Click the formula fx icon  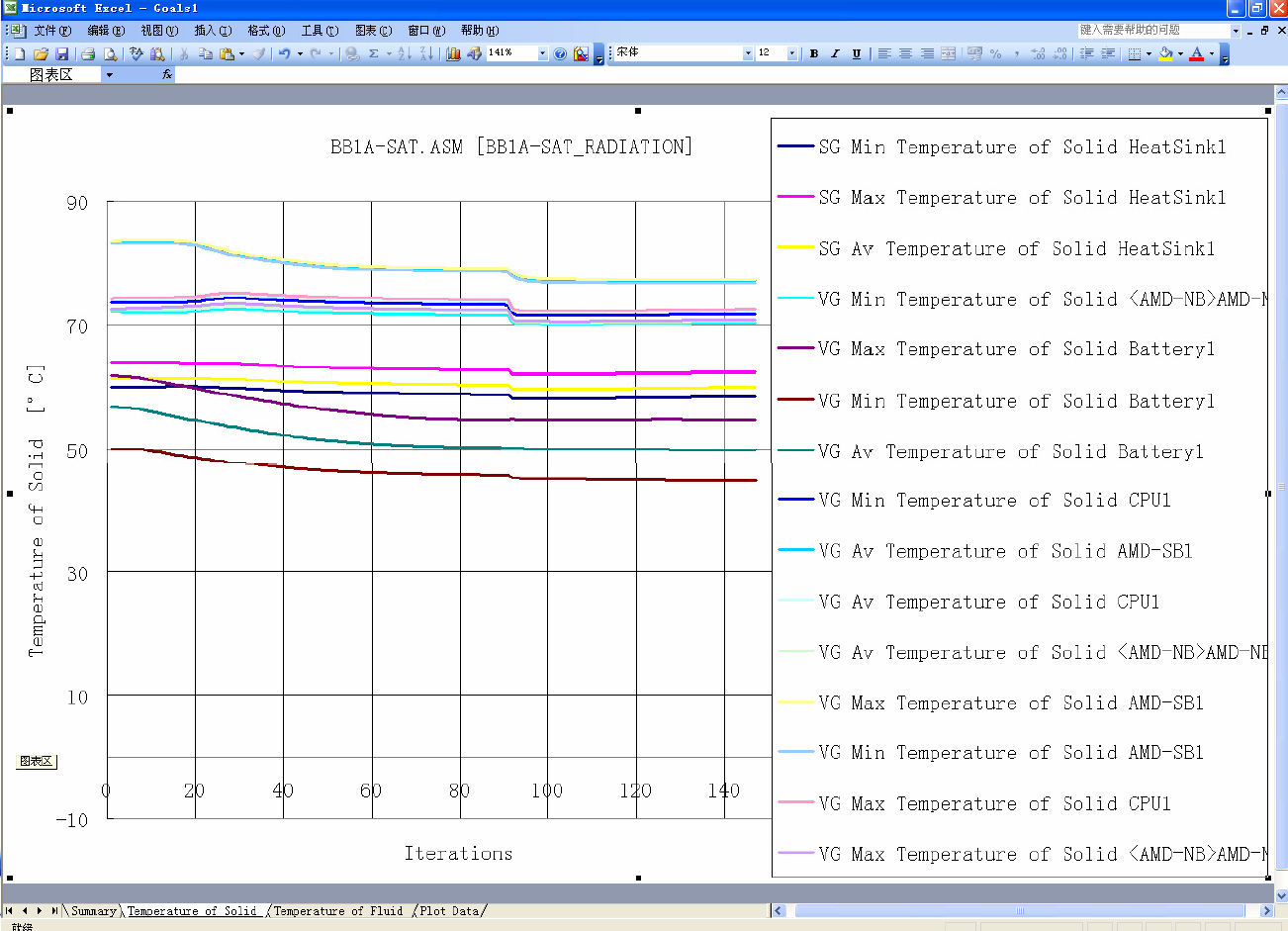(x=167, y=74)
